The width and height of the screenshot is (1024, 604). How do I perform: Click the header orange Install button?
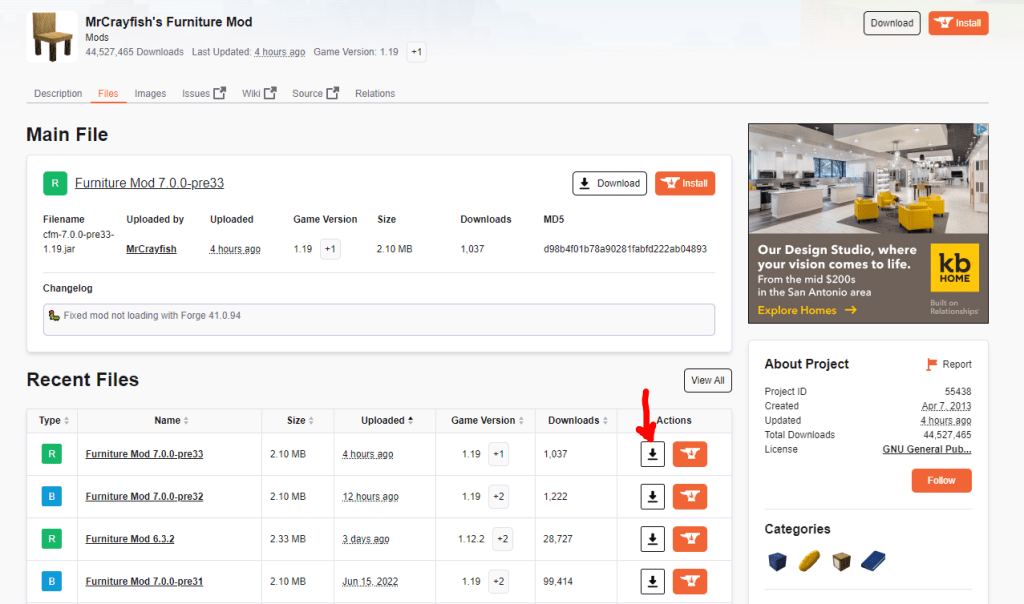[x=958, y=23]
